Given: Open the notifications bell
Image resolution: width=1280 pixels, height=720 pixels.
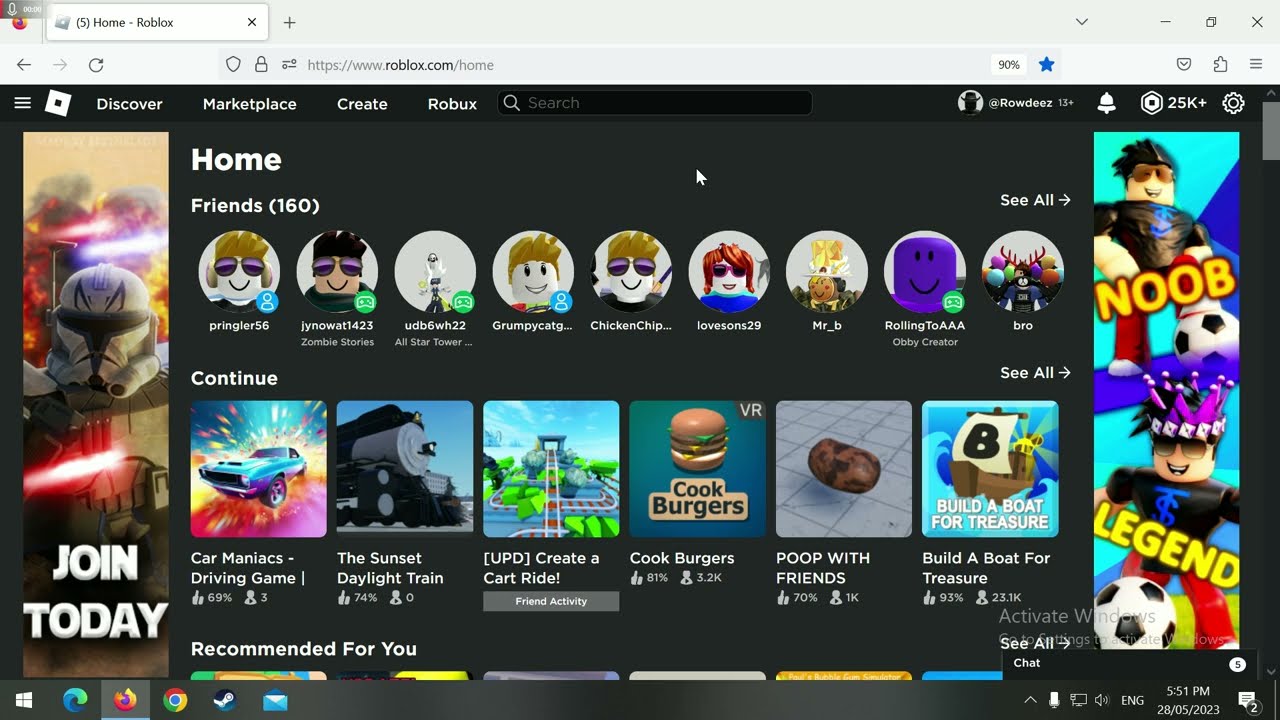Looking at the screenshot, I should 1107,103.
